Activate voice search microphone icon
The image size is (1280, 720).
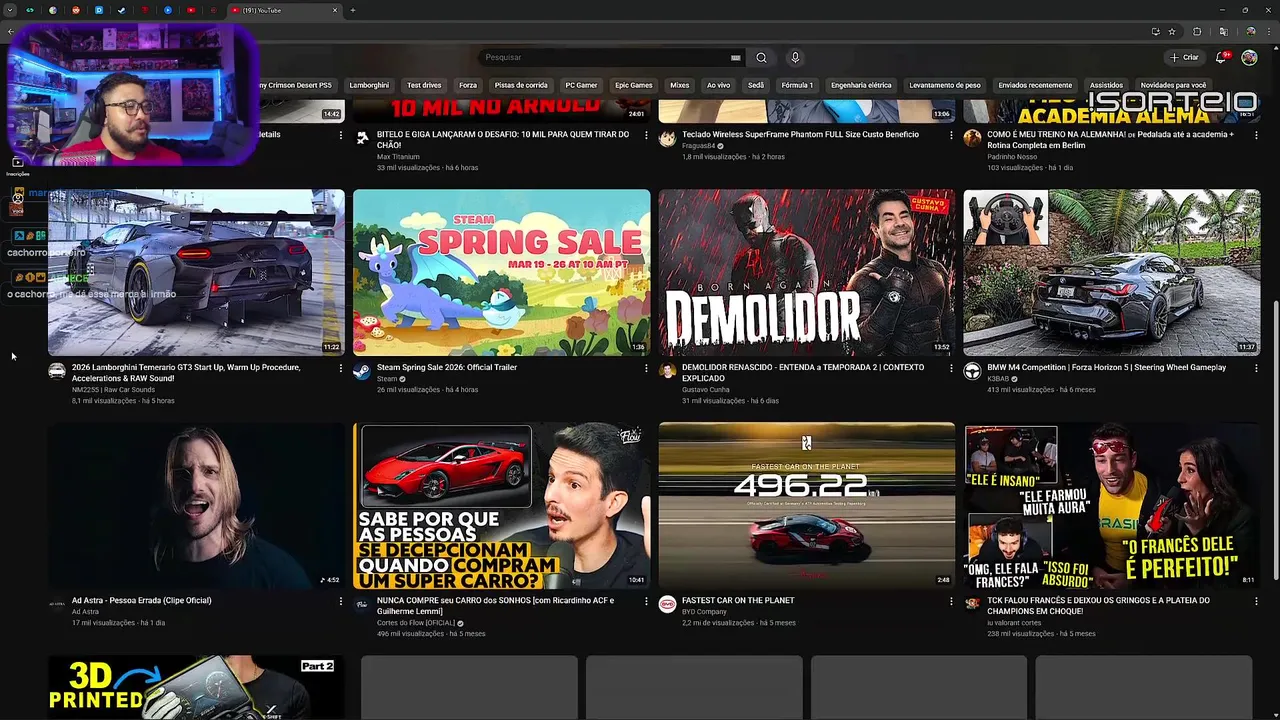(795, 57)
